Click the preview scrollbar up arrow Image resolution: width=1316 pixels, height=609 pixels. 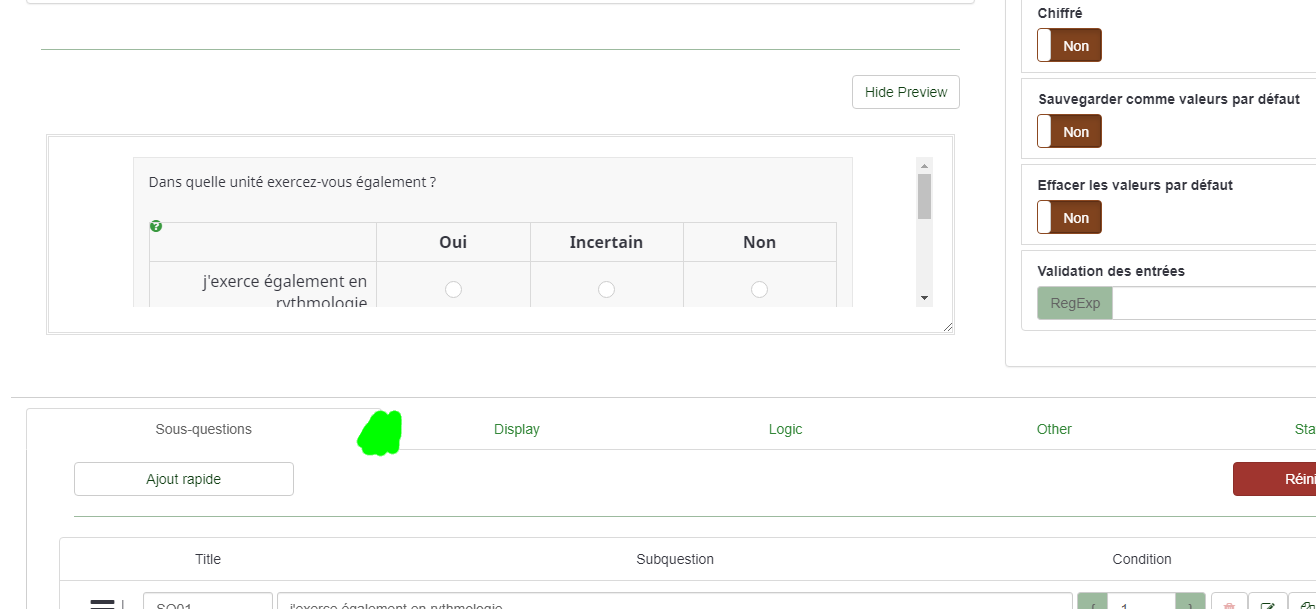tap(924, 166)
